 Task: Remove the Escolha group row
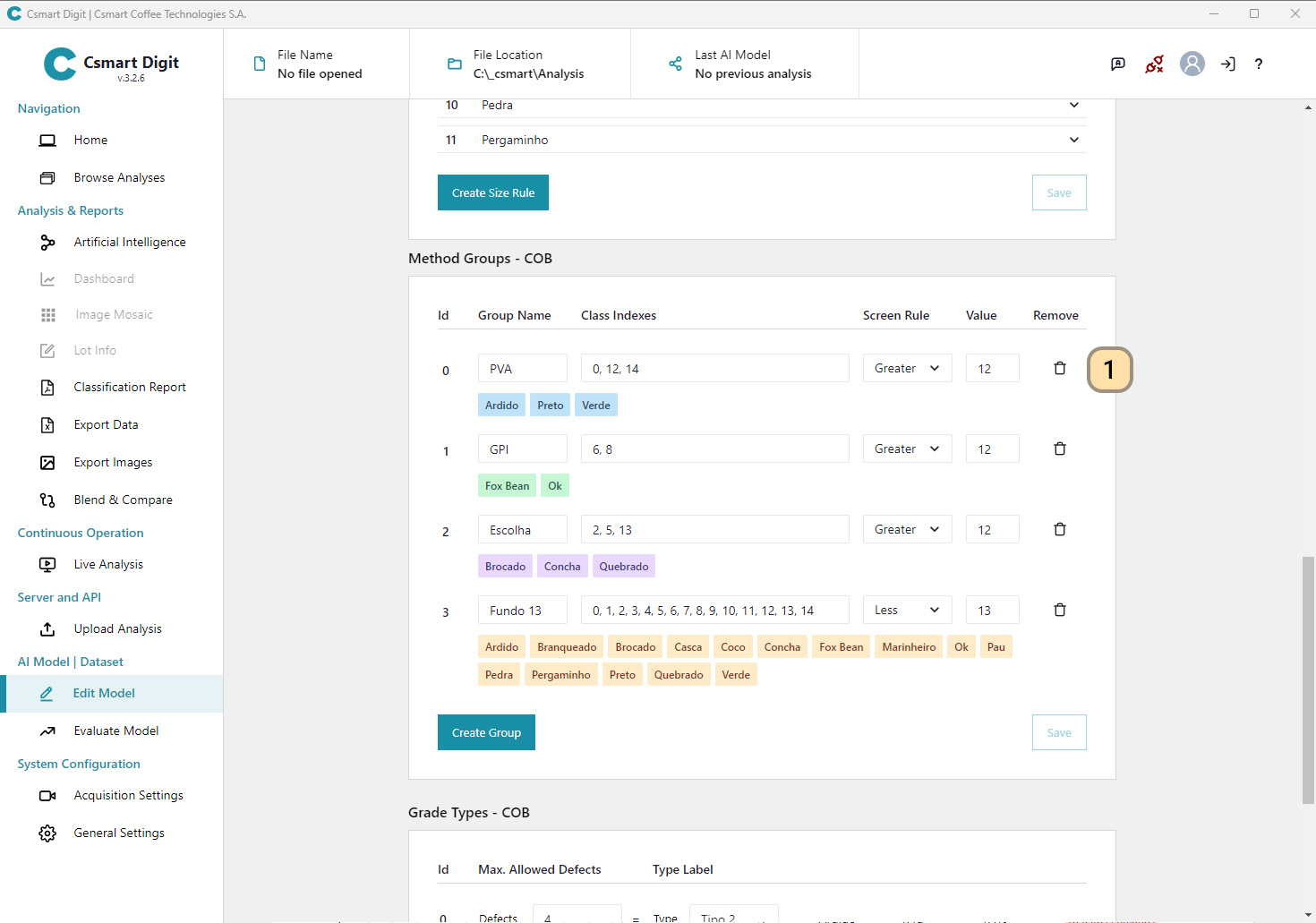(1059, 529)
